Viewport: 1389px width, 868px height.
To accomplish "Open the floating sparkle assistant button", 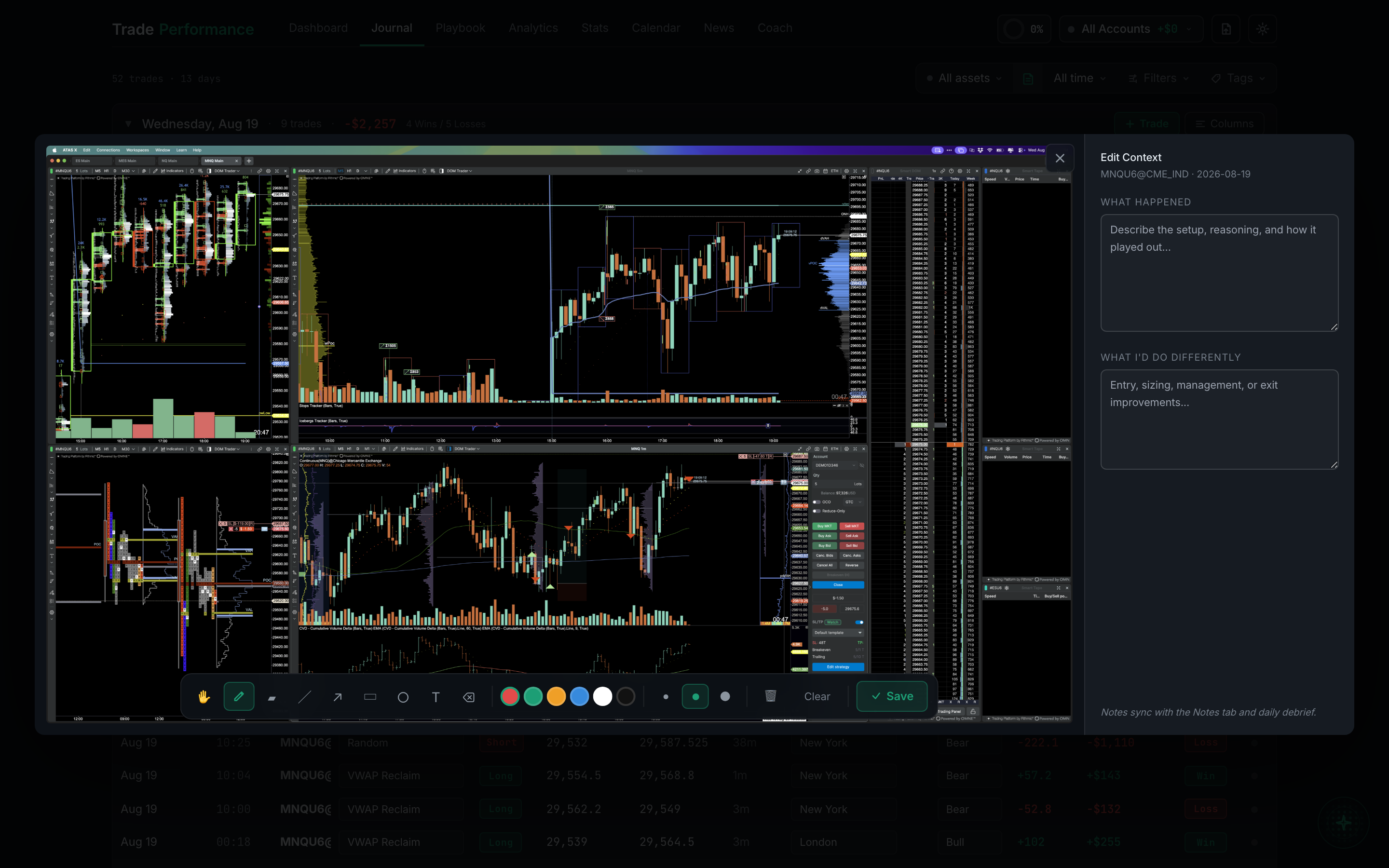I will (x=1344, y=822).
